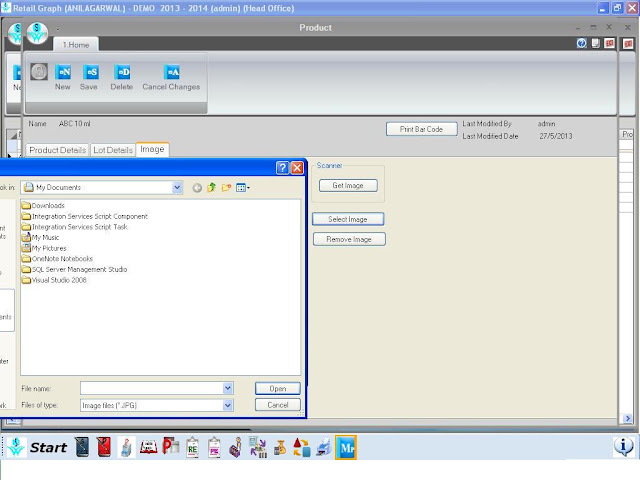
Task: Click the Remove Image button
Action: coord(349,239)
